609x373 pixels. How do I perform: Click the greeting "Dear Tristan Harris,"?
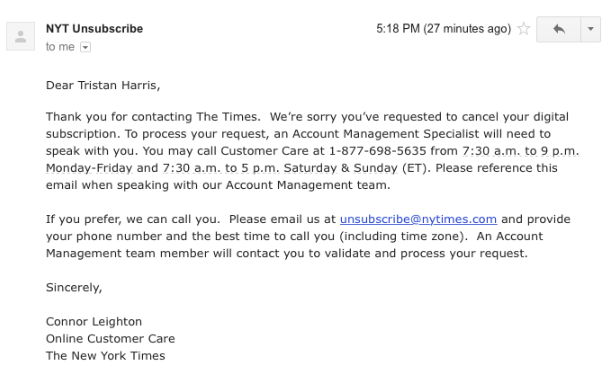[103, 85]
